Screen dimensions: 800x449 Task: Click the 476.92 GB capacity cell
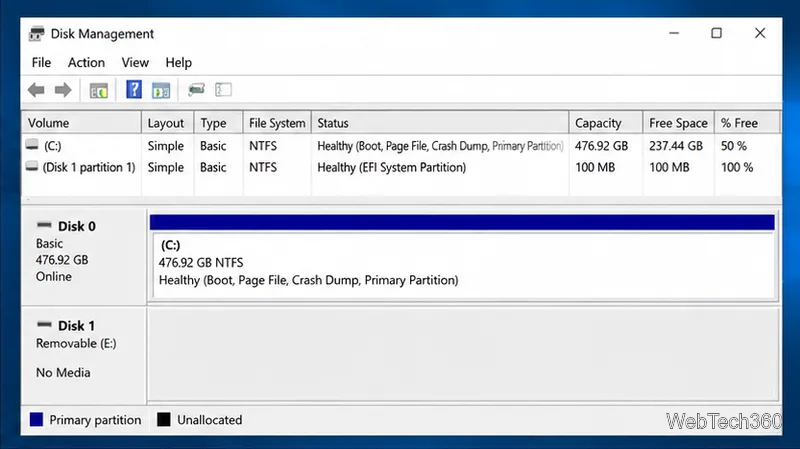click(602, 146)
